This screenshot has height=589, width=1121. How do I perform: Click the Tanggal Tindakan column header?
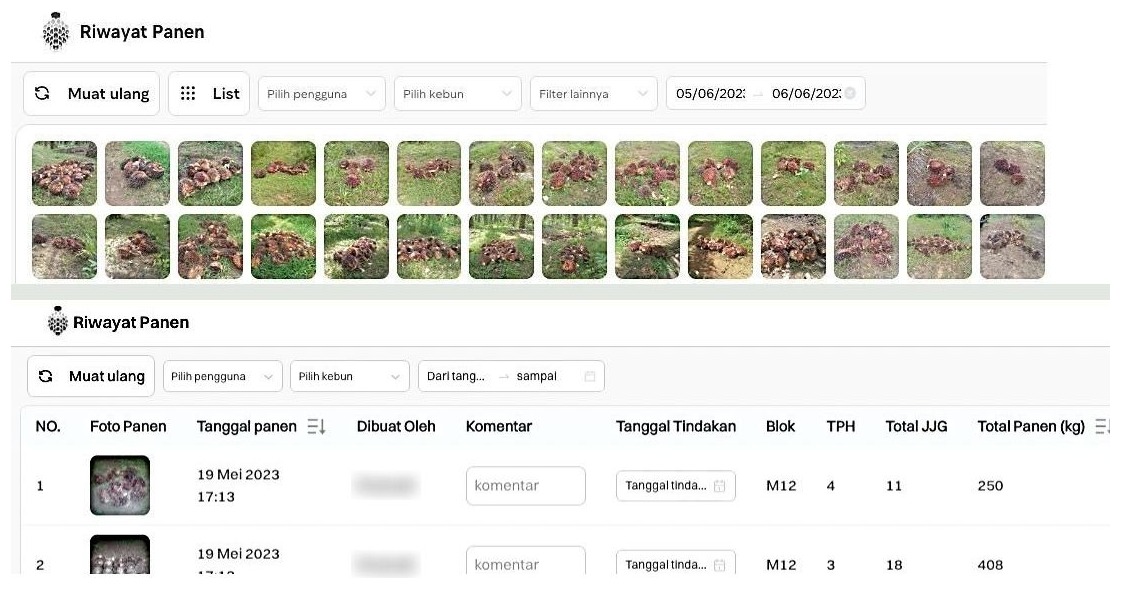coord(676,427)
